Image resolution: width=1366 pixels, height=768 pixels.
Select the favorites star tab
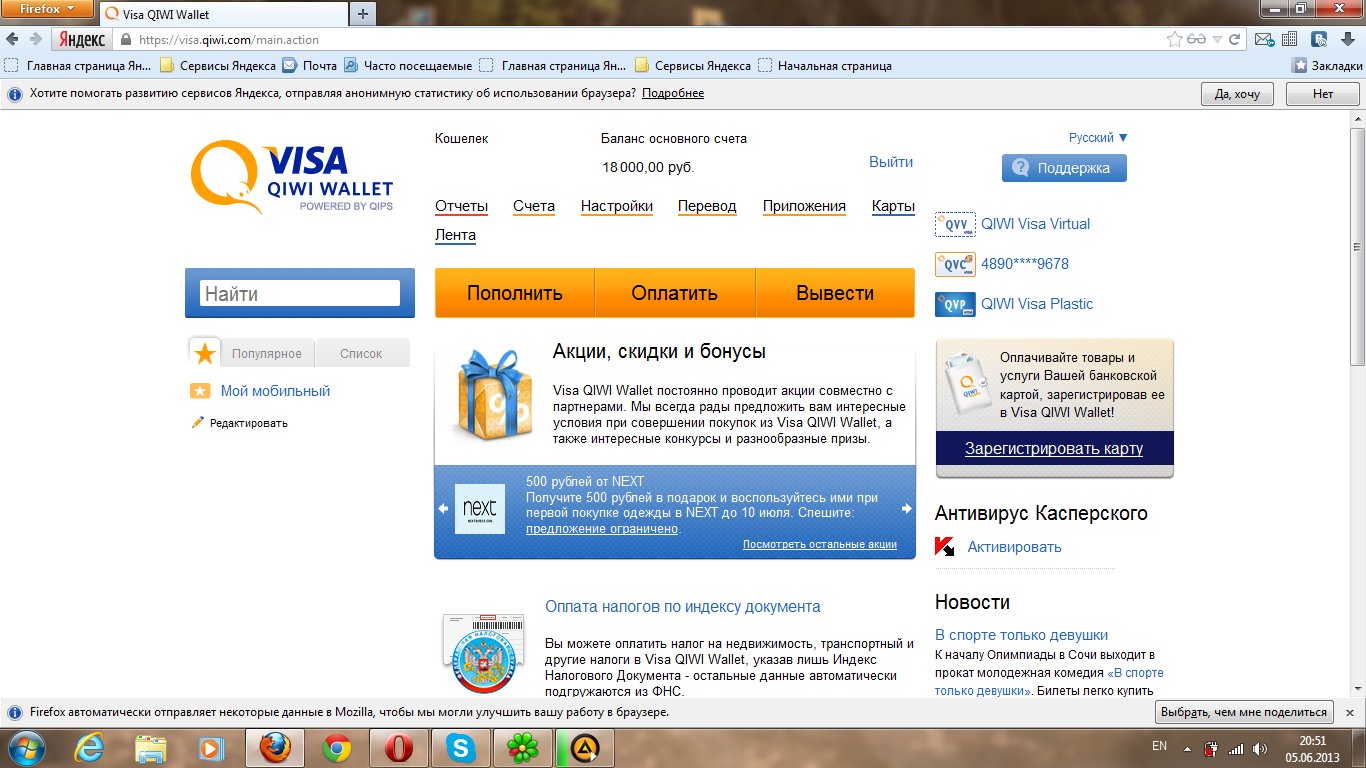[205, 353]
